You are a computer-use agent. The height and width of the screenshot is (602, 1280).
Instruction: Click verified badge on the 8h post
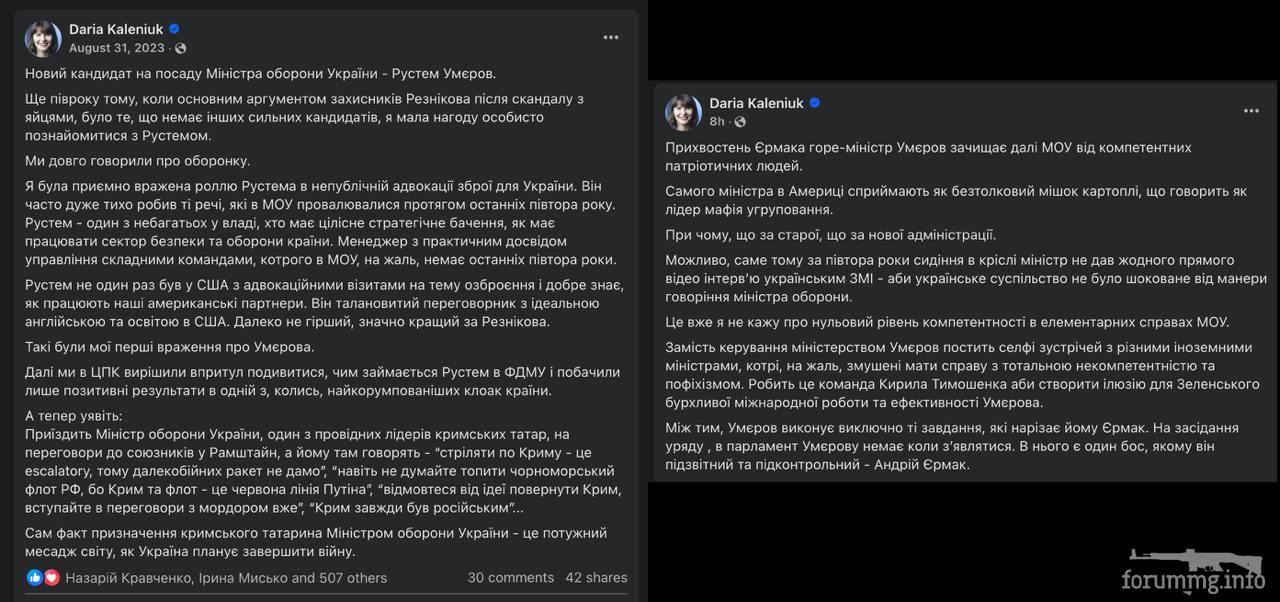click(814, 103)
